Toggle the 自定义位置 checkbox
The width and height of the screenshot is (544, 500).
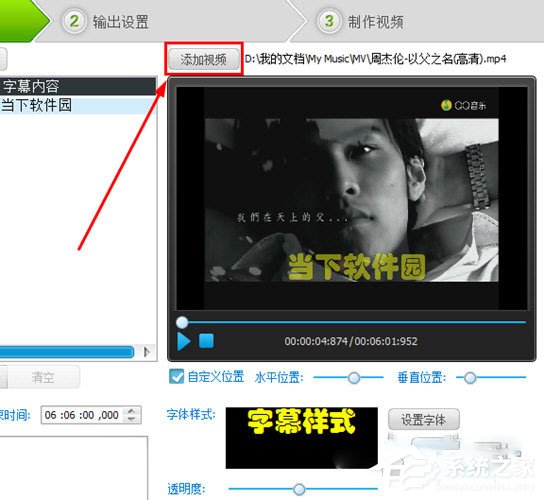click(x=176, y=377)
